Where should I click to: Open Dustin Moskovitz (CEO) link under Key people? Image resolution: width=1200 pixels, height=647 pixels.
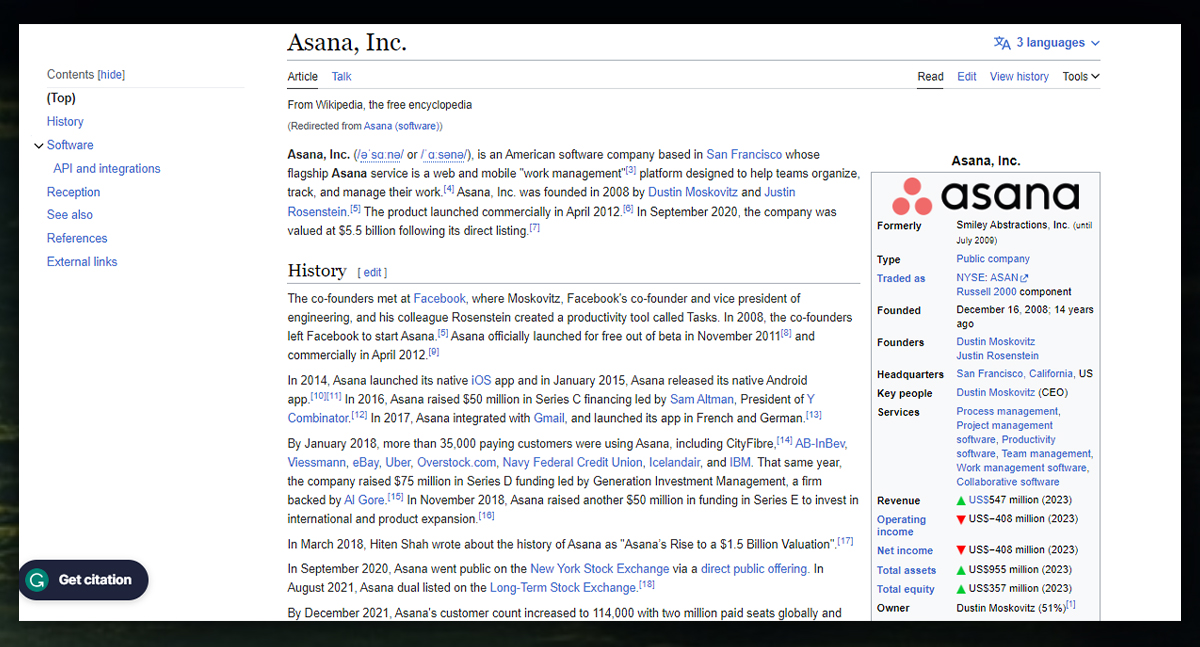[996, 393]
